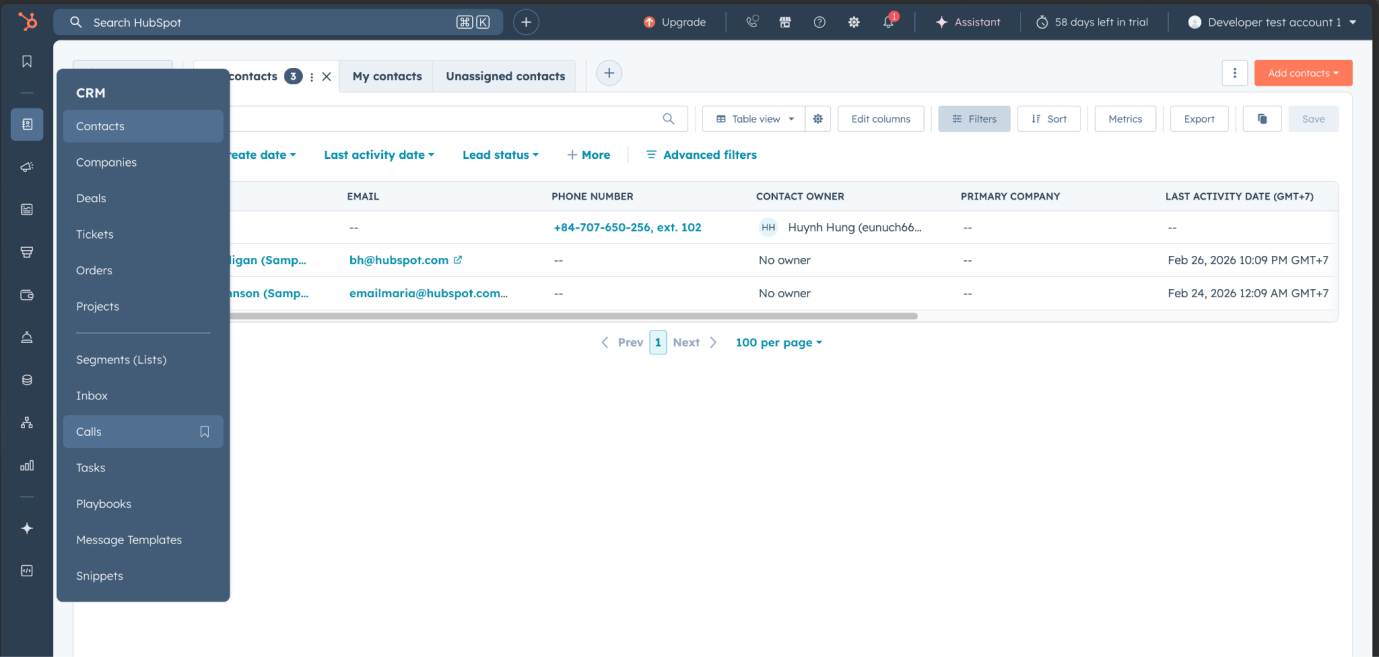Select Projects in the CRM menu
Screen dimensions: 1379x657
pos(143,306)
